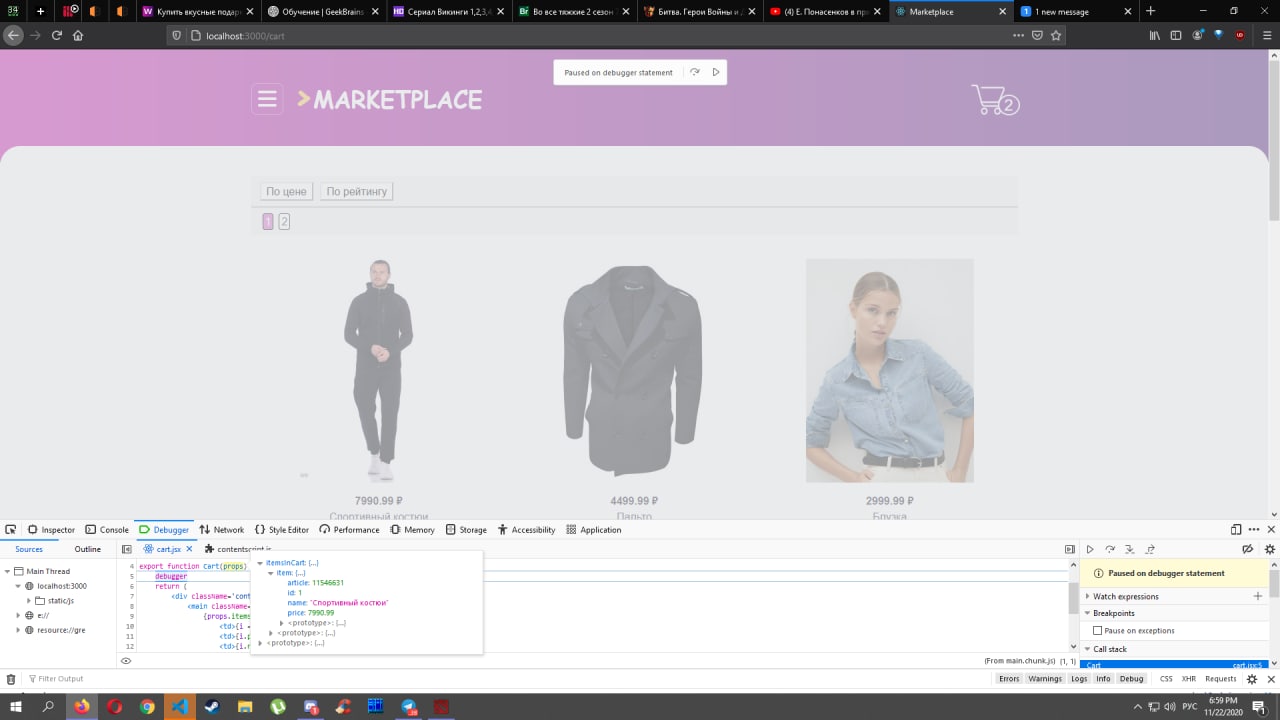Toggle the XHR console filter
The width and height of the screenshot is (1280, 720).
[1189, 679]
